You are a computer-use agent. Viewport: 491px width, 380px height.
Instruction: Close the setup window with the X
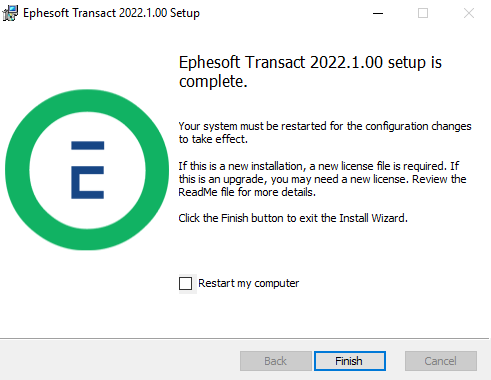[469, 13]
